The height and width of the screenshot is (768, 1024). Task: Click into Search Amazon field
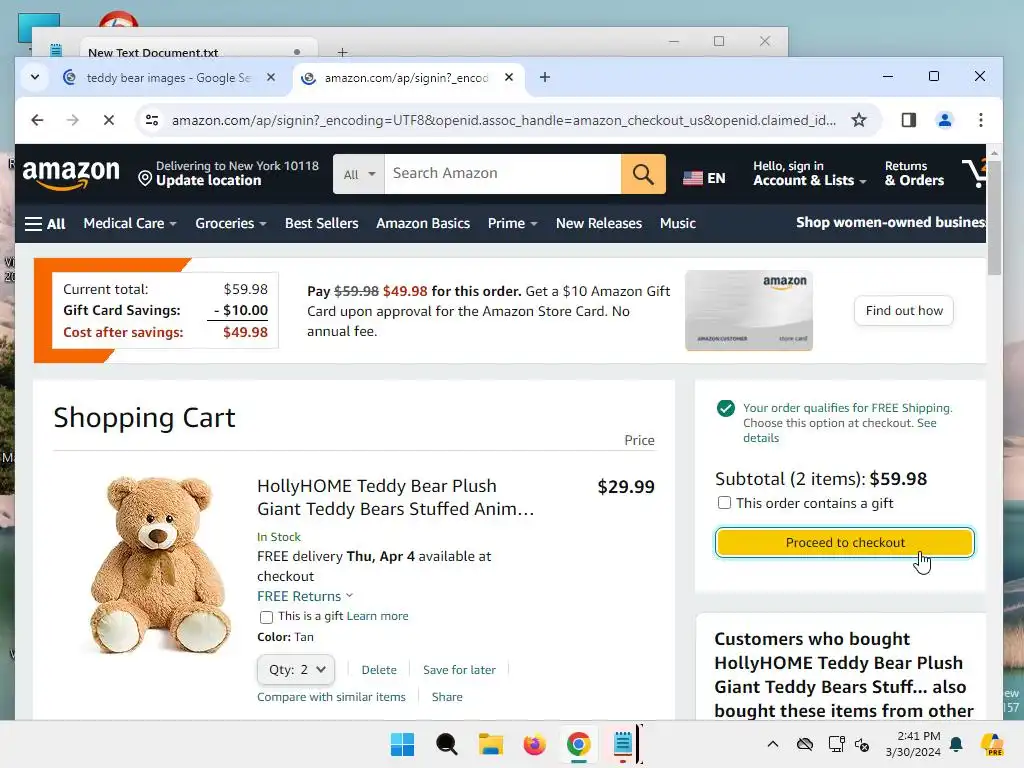[x=502, y=174]
